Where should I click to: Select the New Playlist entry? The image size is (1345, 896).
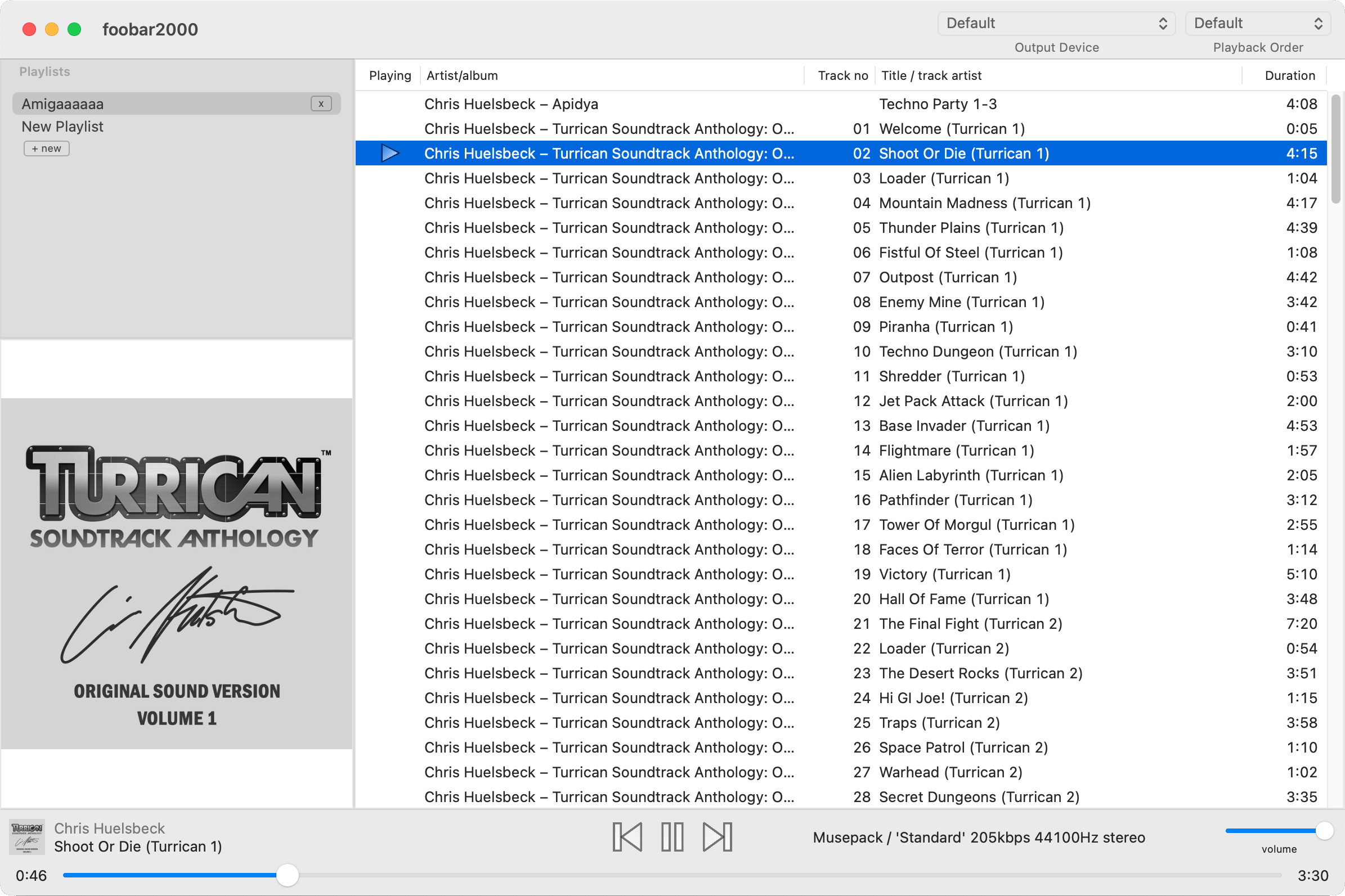63,127
